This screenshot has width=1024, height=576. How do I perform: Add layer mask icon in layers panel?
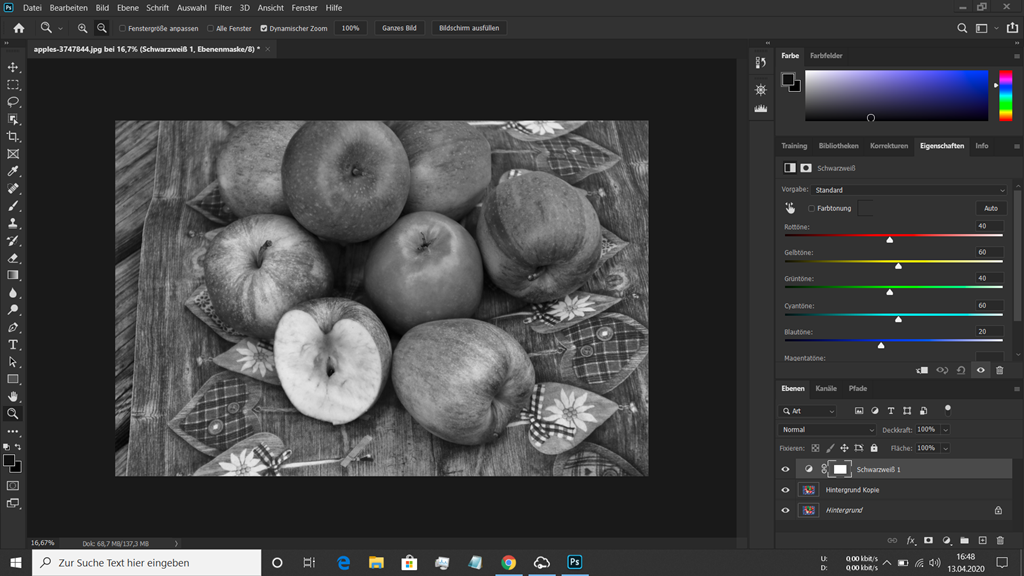[x=928, y=540]
